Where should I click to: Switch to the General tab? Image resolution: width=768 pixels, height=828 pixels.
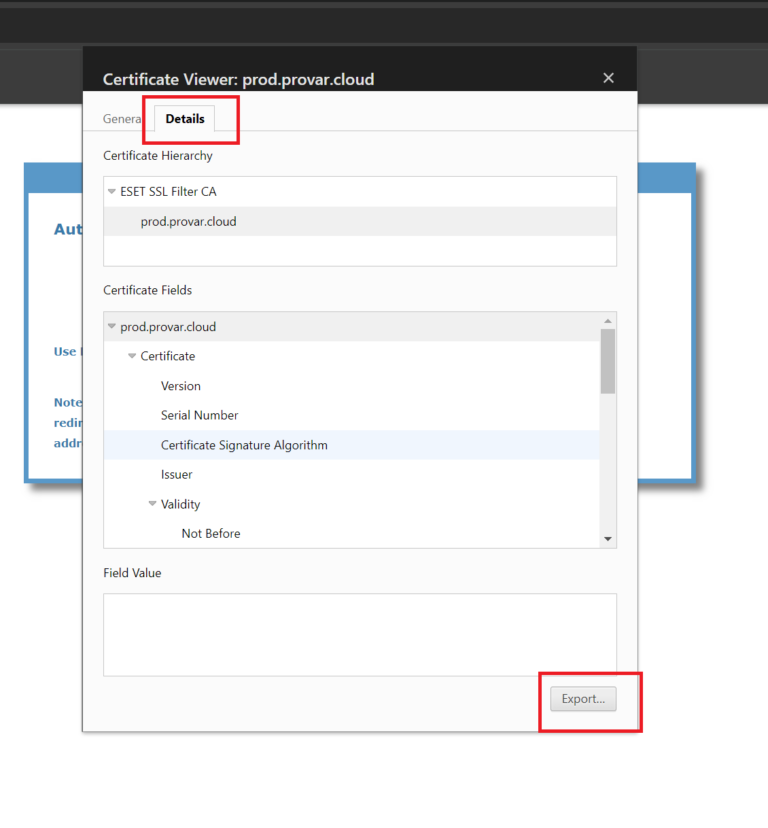click(122, 119)
